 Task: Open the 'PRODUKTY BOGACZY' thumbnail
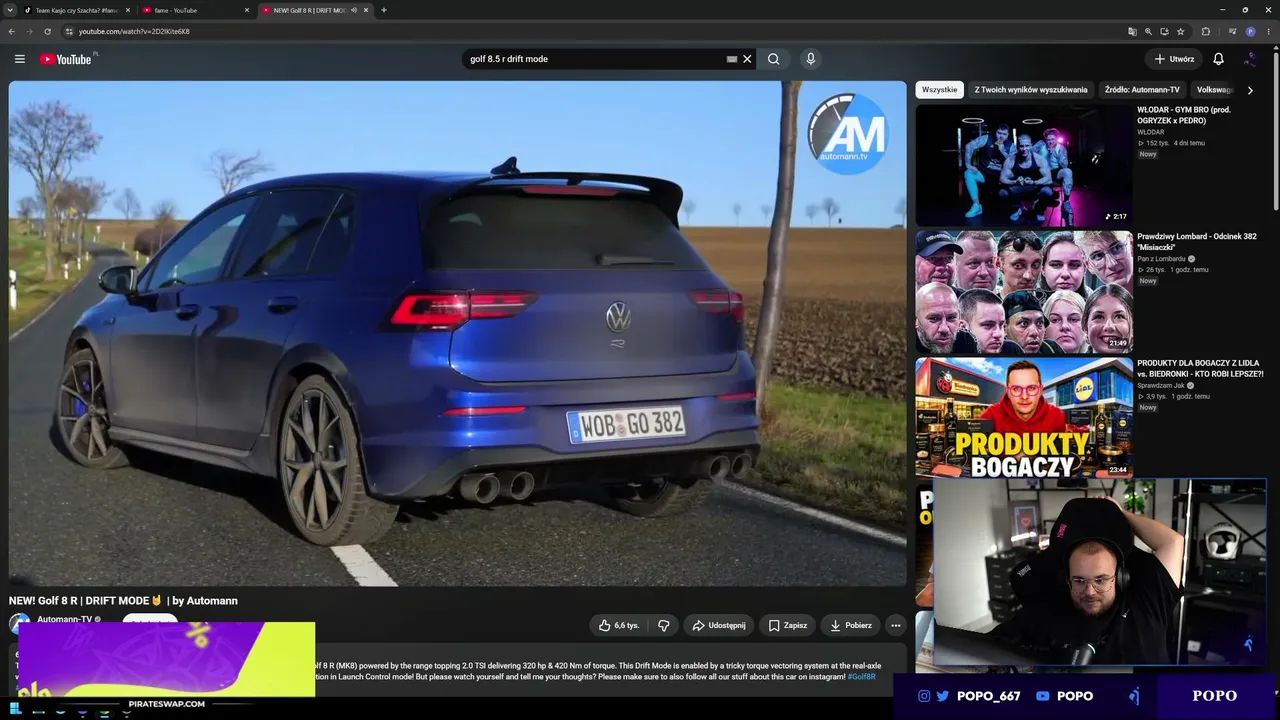coord(1024,418)
